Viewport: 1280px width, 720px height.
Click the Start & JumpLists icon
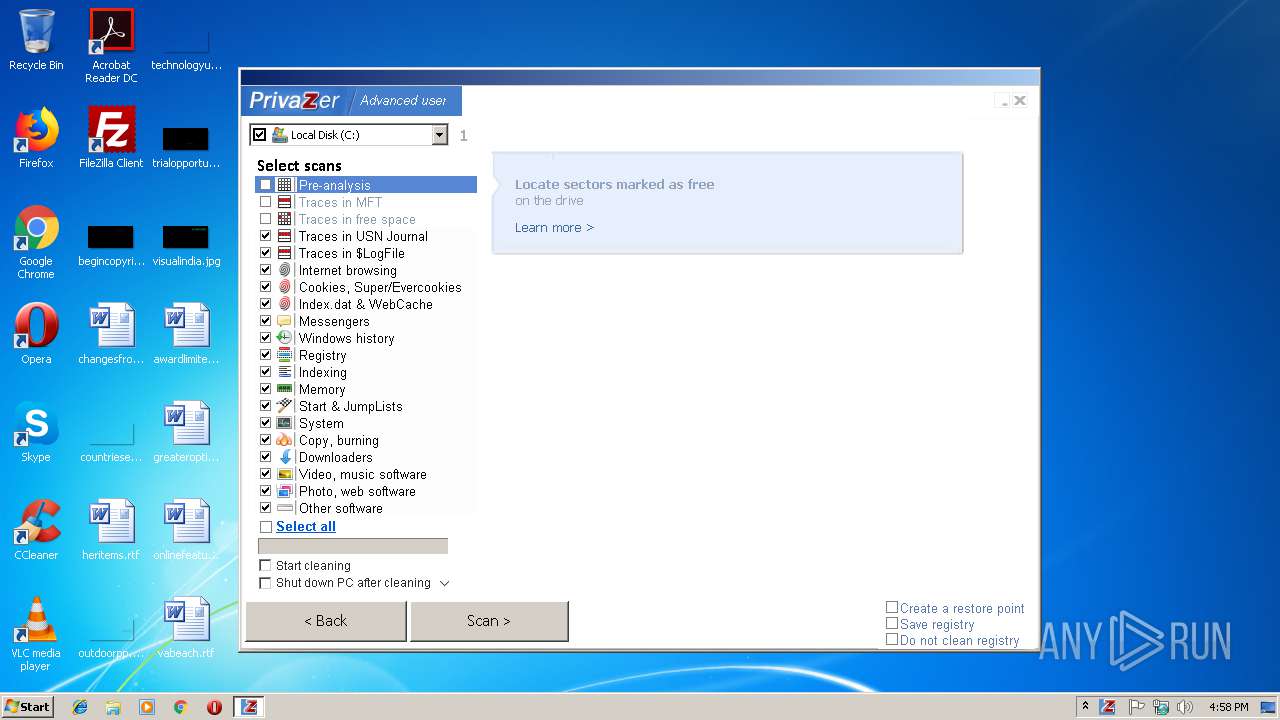click(x=285, y=406)
